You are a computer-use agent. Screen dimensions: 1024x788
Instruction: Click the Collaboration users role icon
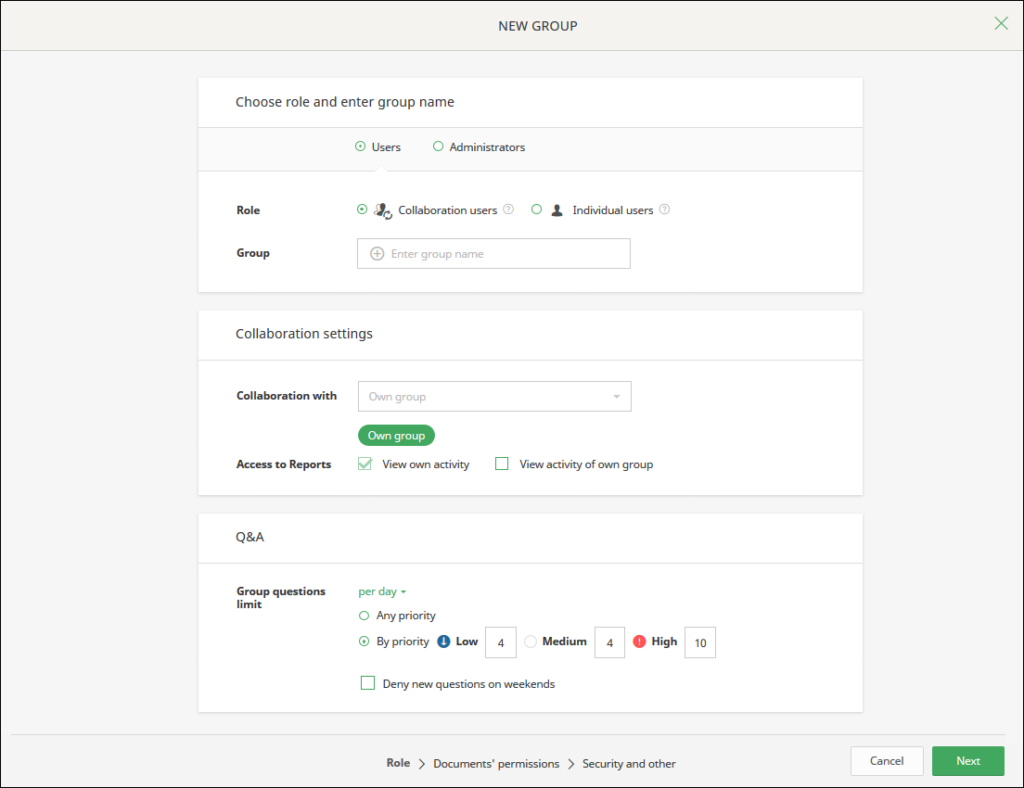[x=383, y=211]
